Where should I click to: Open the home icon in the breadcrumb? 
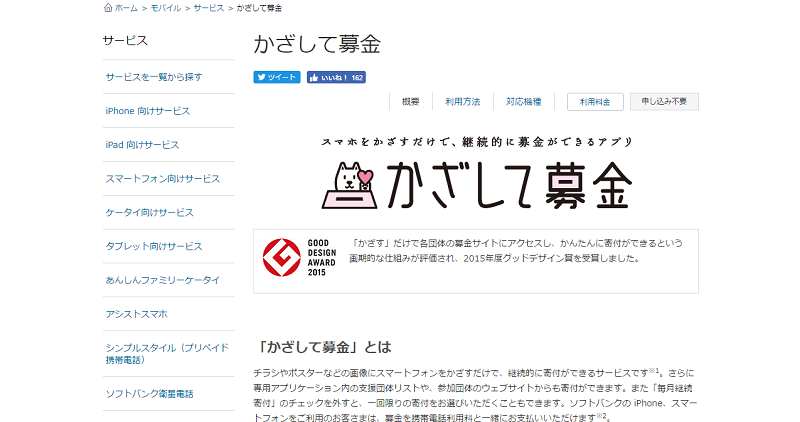point(108,8)
